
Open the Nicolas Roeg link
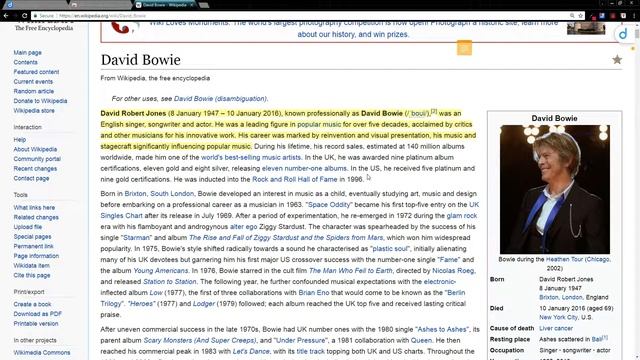(453, 271)
